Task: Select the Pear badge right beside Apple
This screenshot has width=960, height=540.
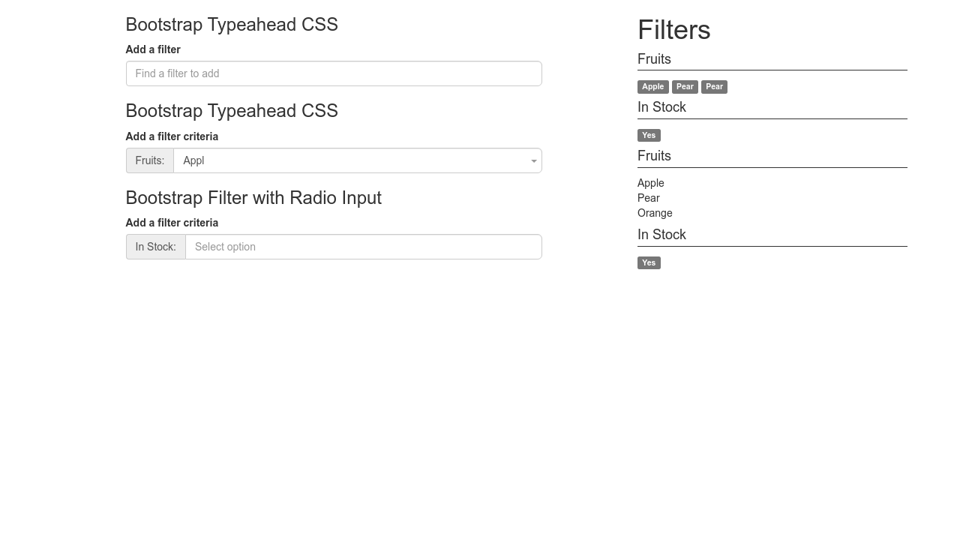Action: (685, 87)
